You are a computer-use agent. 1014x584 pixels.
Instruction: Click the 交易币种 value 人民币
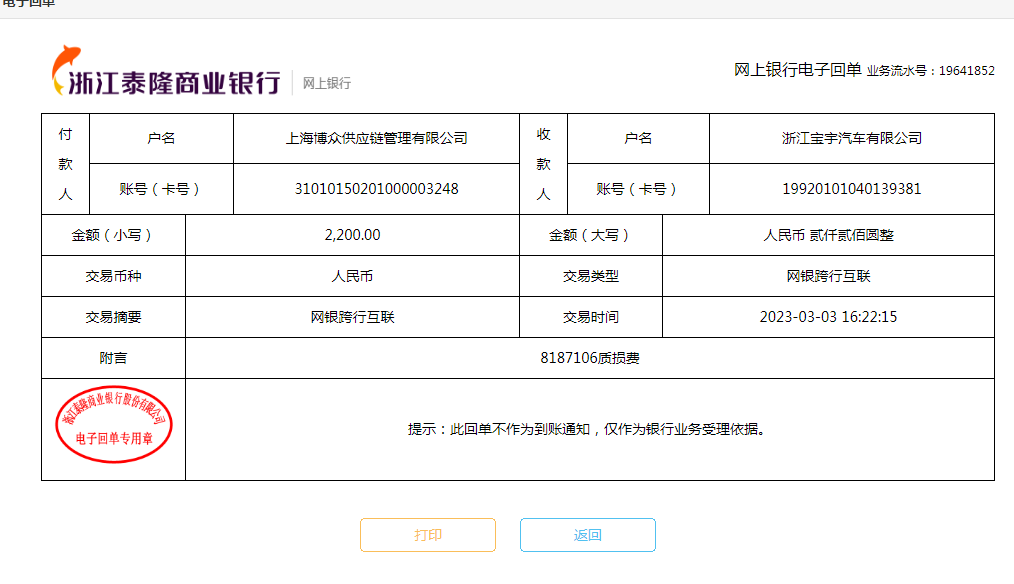(352, 276)
